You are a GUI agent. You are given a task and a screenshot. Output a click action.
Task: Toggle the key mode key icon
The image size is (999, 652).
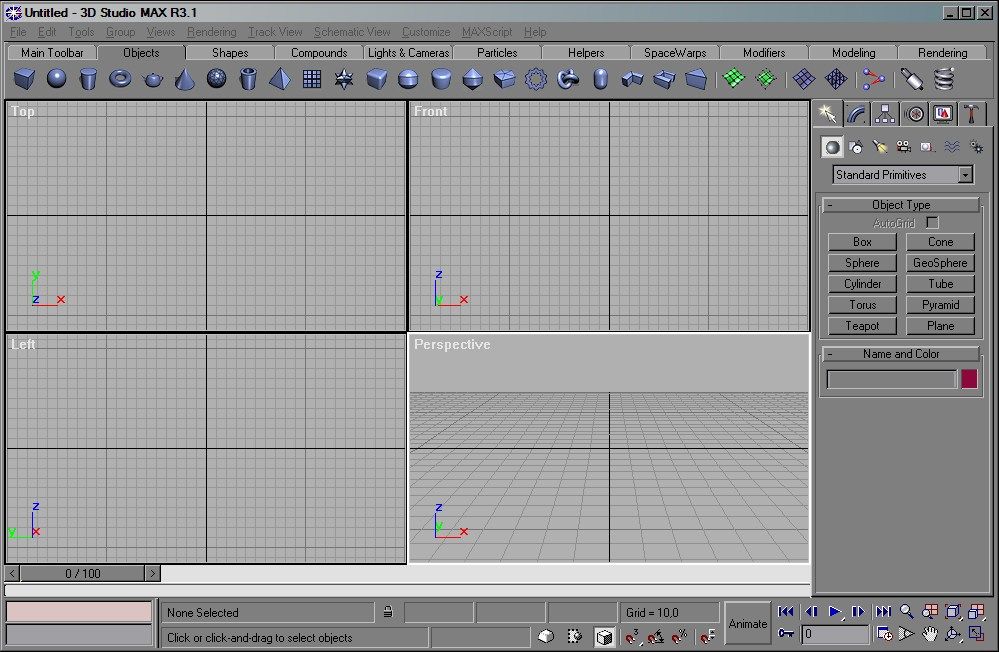click(786, 634)
